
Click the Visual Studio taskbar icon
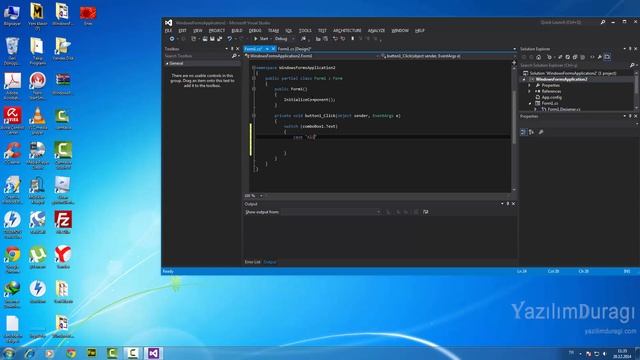tap(153, 353)
